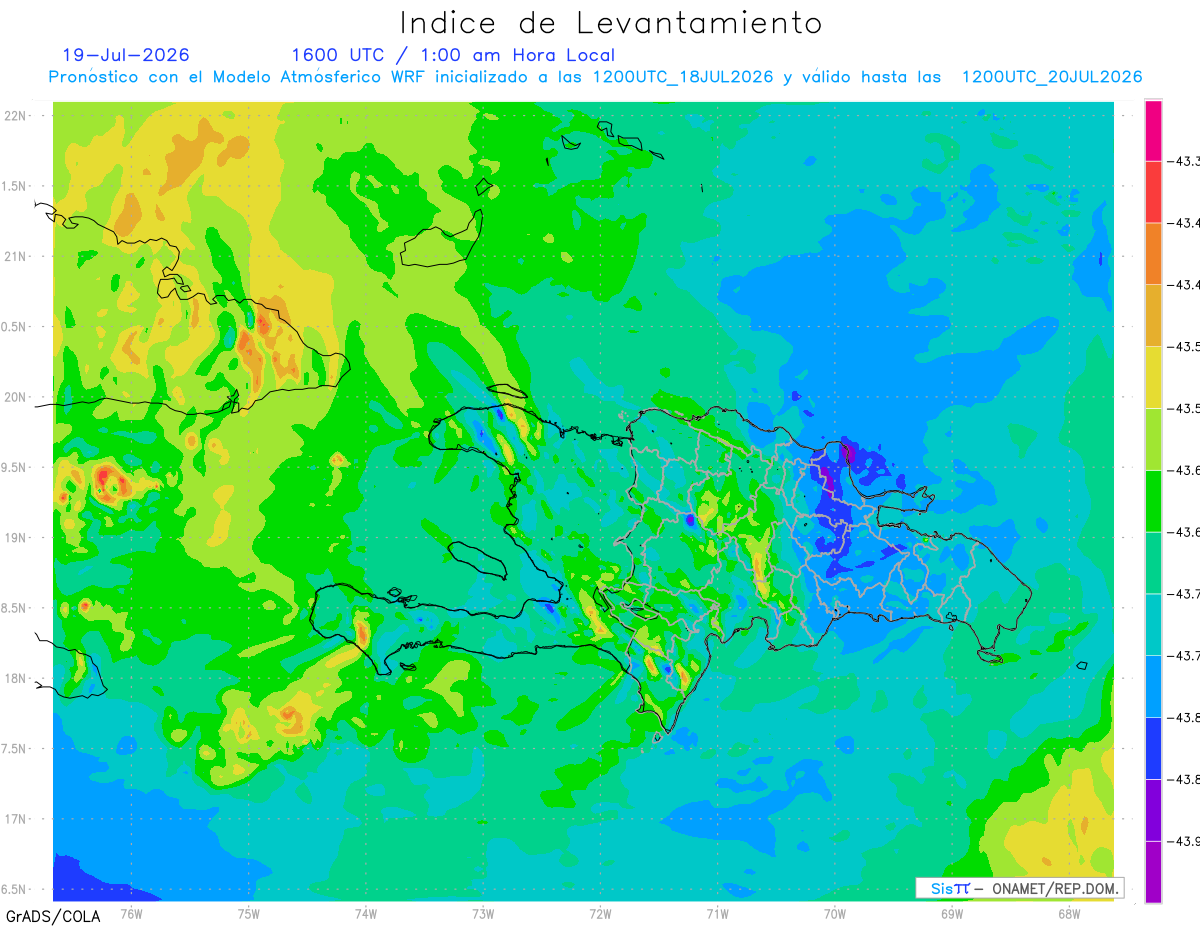The image size is (1200, 927).
Task: Click the "20N" latitude label
Action: (x=16, y=397)
